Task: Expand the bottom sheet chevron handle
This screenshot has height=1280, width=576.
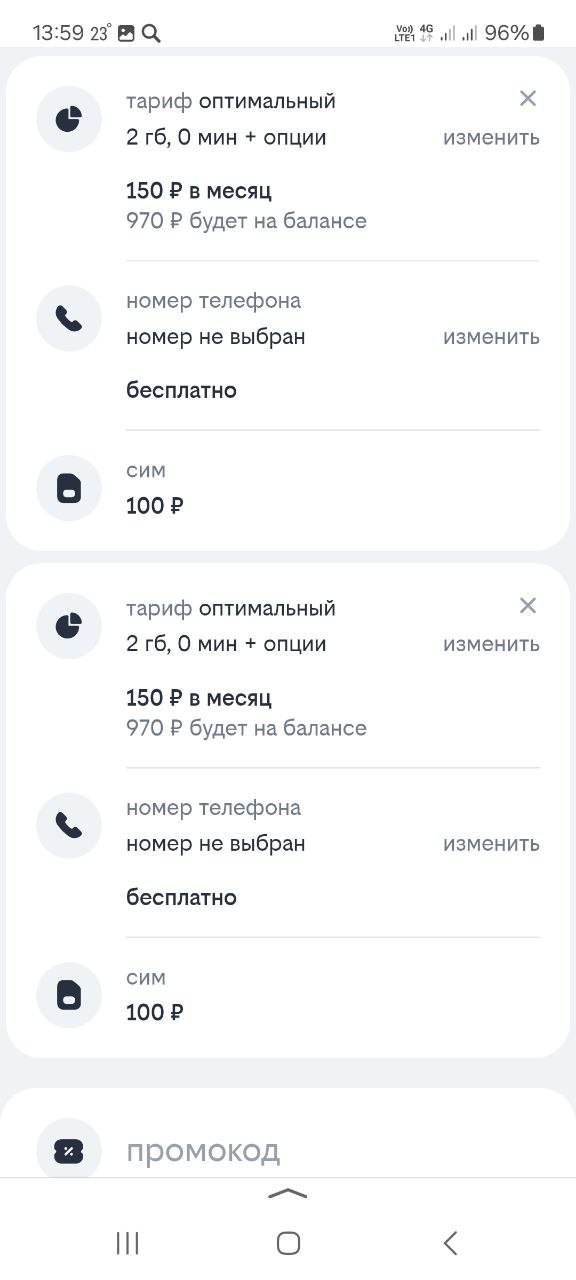Action: click(288, 1192)
